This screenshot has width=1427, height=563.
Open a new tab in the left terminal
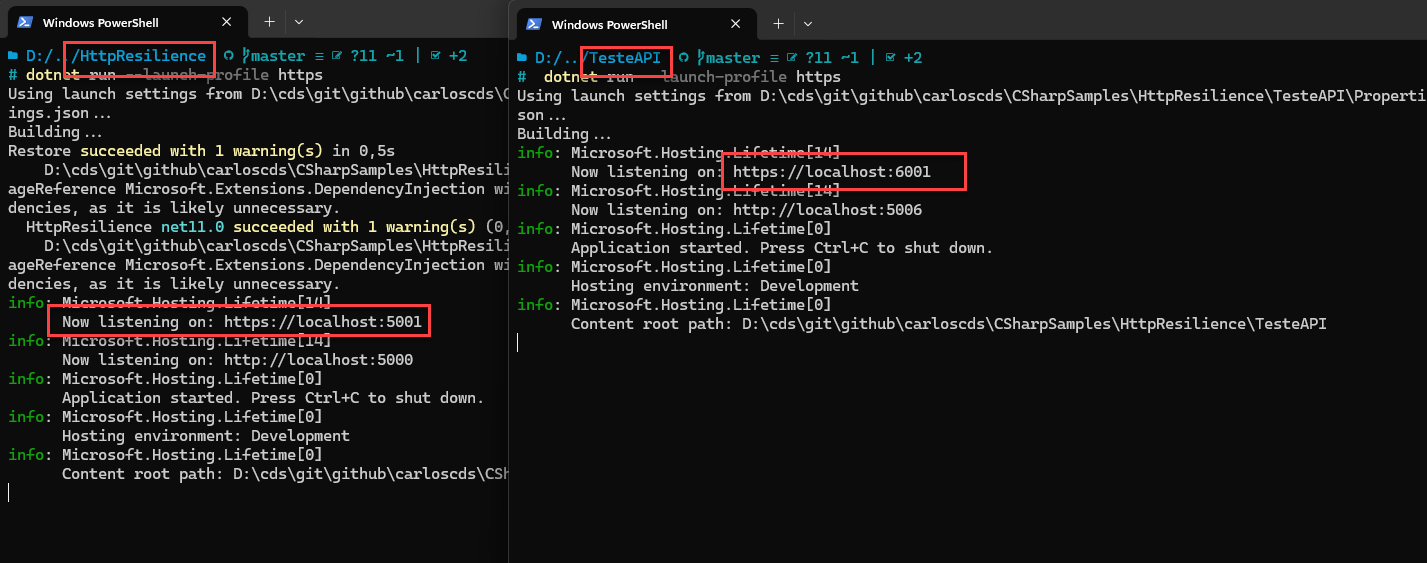[269, 22]
